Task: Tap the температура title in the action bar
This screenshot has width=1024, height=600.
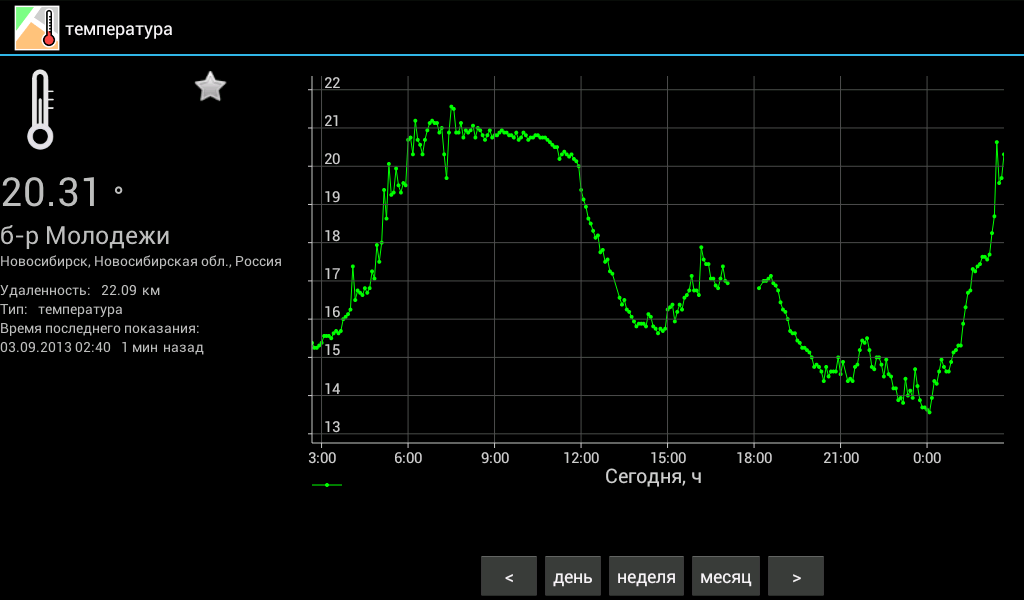Action: click(119, 29)
